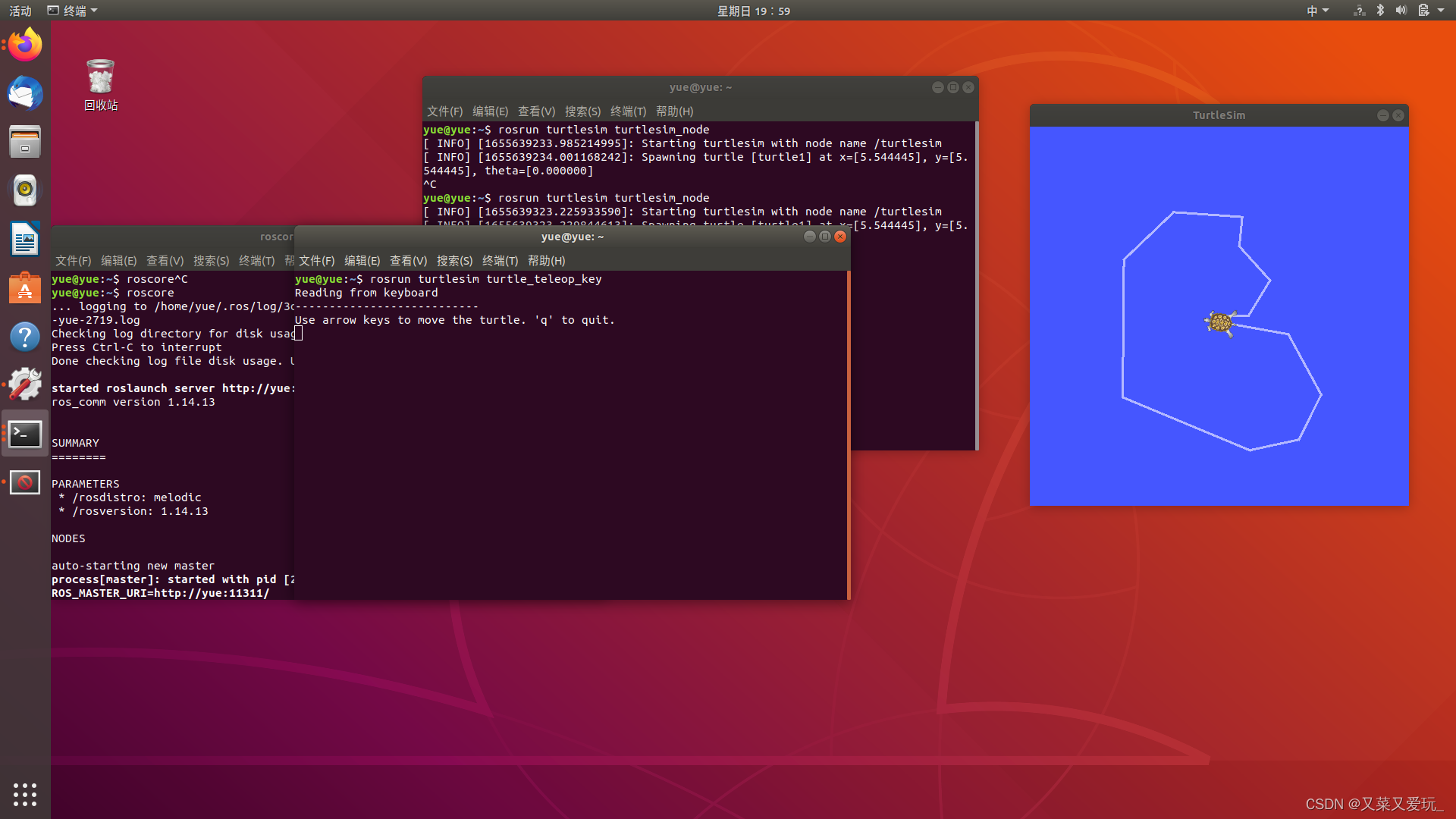Close the teleop terminal window
1456x819 pixels.
[840, 237]
